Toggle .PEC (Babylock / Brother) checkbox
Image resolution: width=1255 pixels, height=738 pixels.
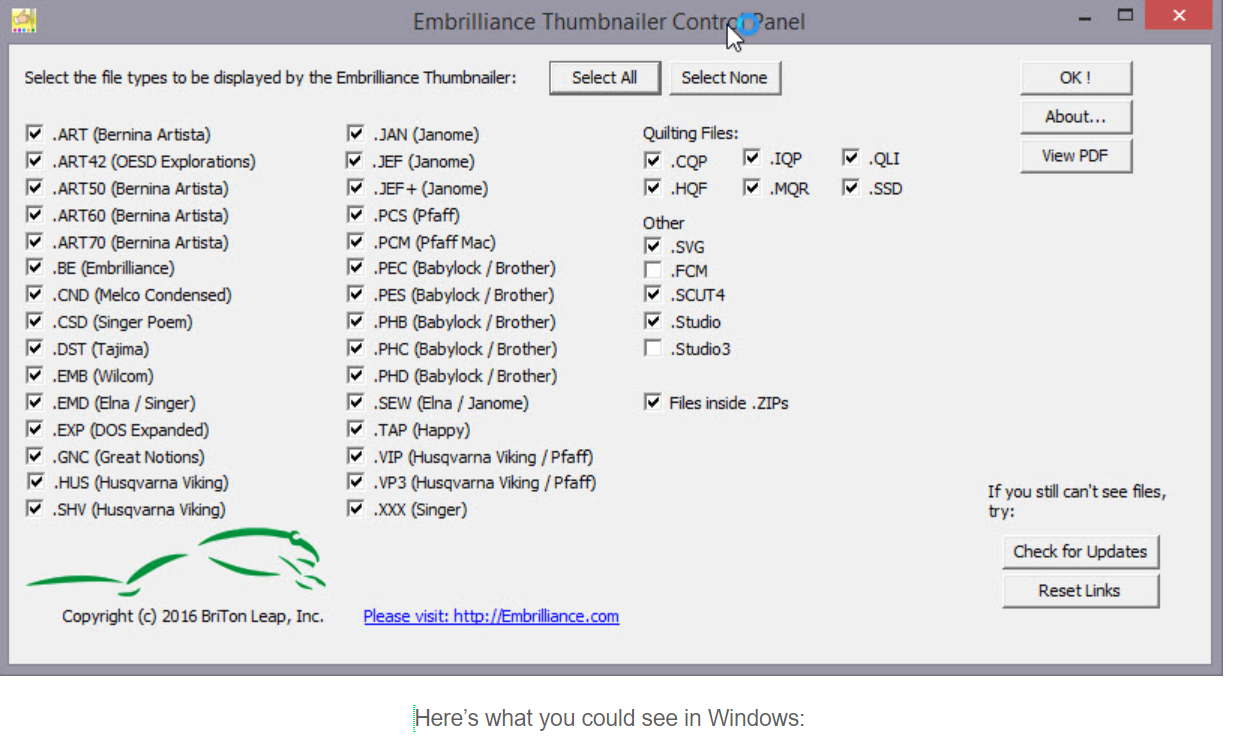pyautogui.click(x=355, y=267)
